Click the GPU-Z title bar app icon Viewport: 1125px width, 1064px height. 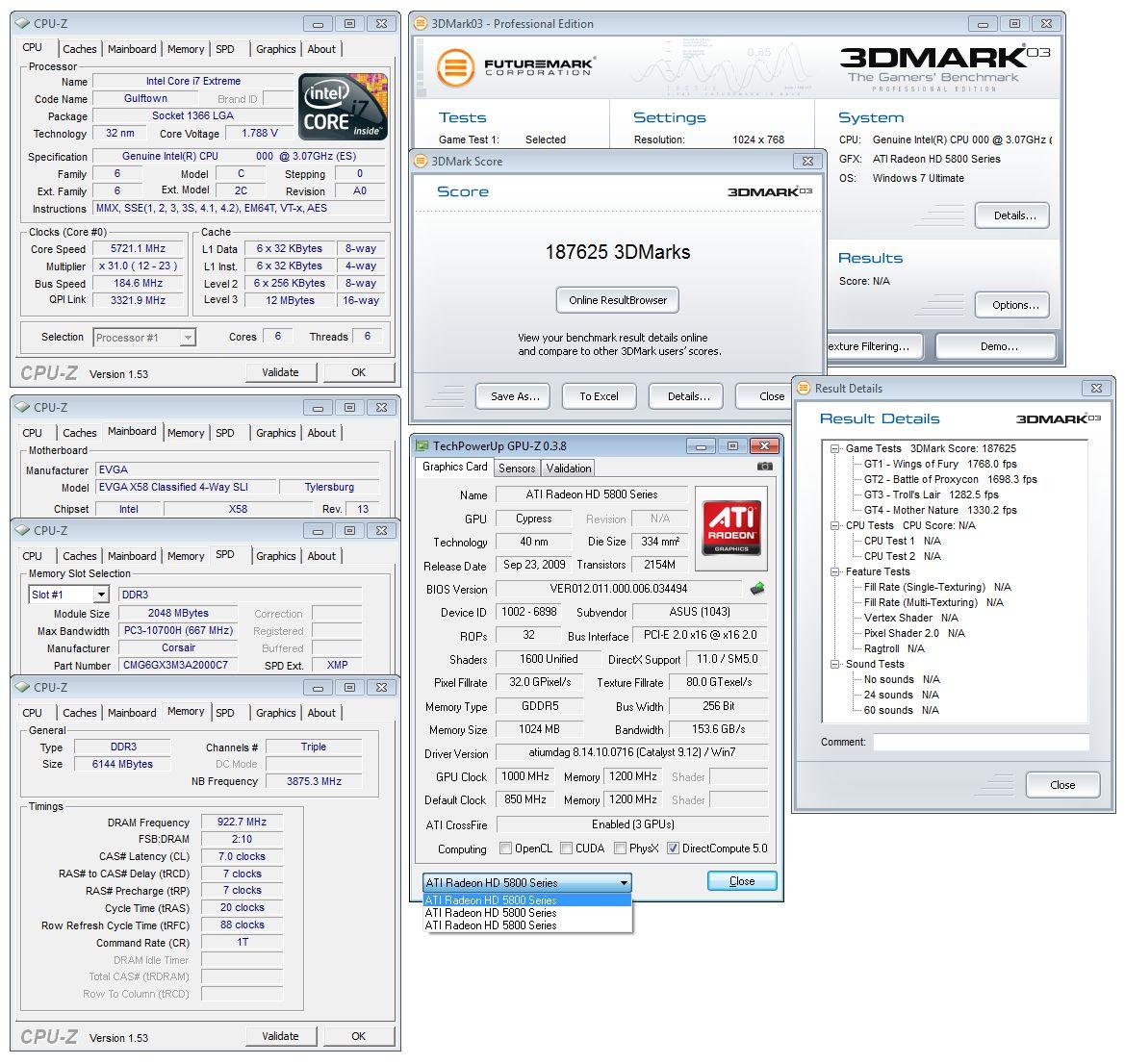(x=422, y=445)
